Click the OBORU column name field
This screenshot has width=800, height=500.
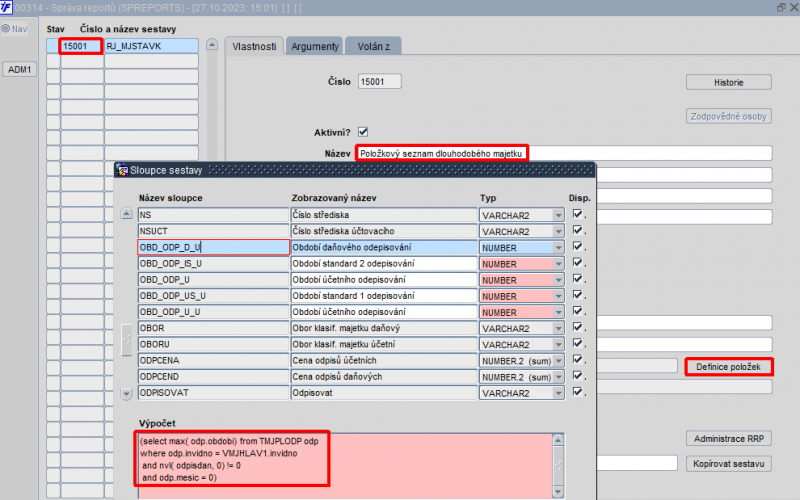[x=213, y=344]
